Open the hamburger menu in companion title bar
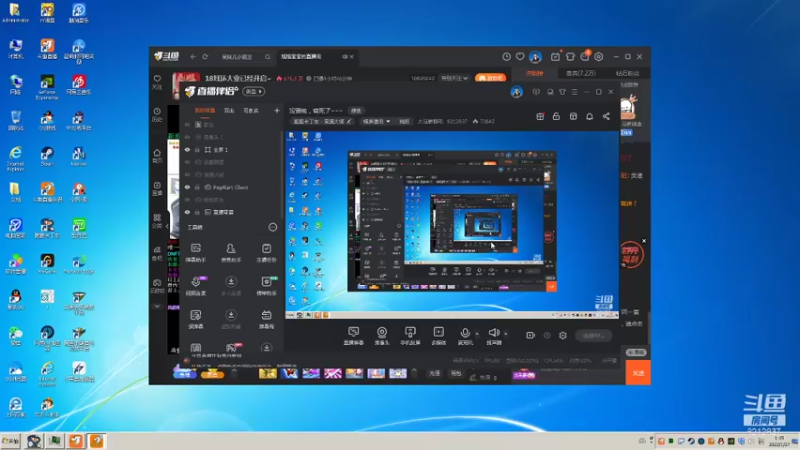 click(x=574, y=92)
